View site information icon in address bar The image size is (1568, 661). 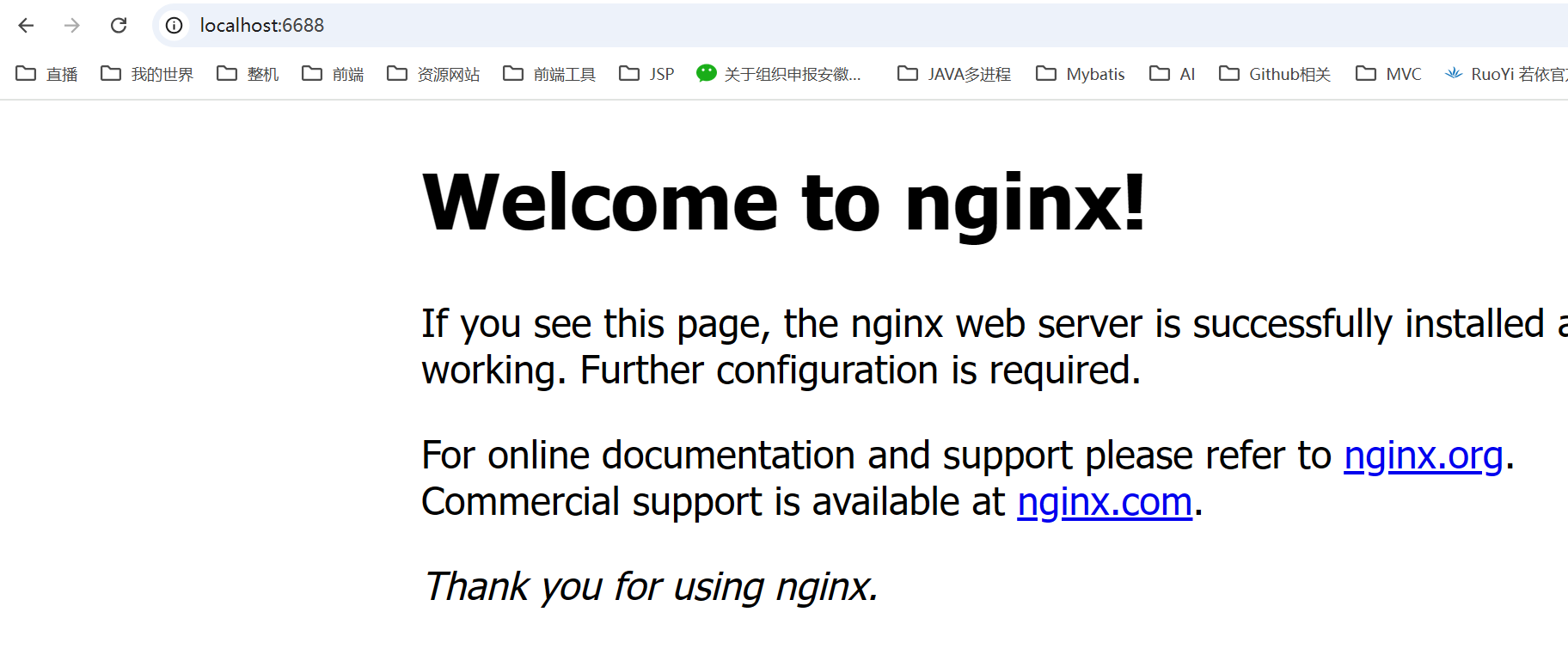click(x=174, y=26)
